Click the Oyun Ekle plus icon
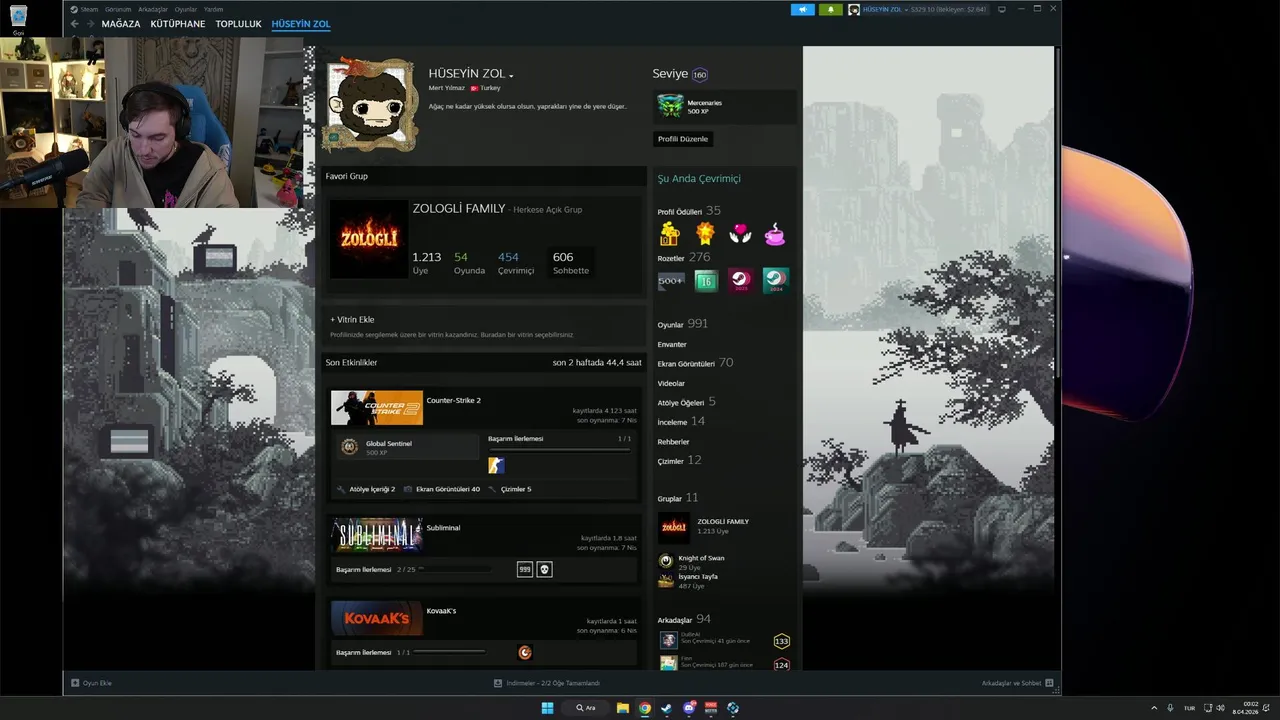 coord(75,683)
